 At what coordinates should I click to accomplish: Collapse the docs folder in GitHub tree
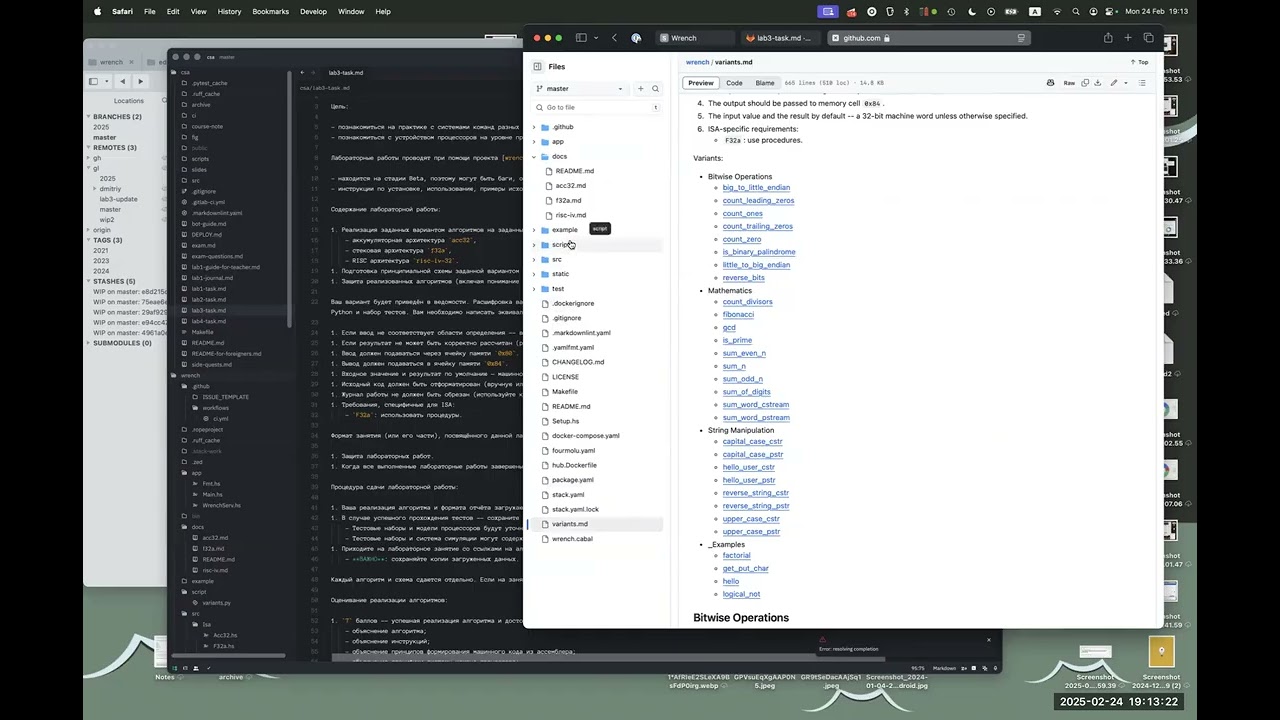pyautogui.click(x=533, y=157)
